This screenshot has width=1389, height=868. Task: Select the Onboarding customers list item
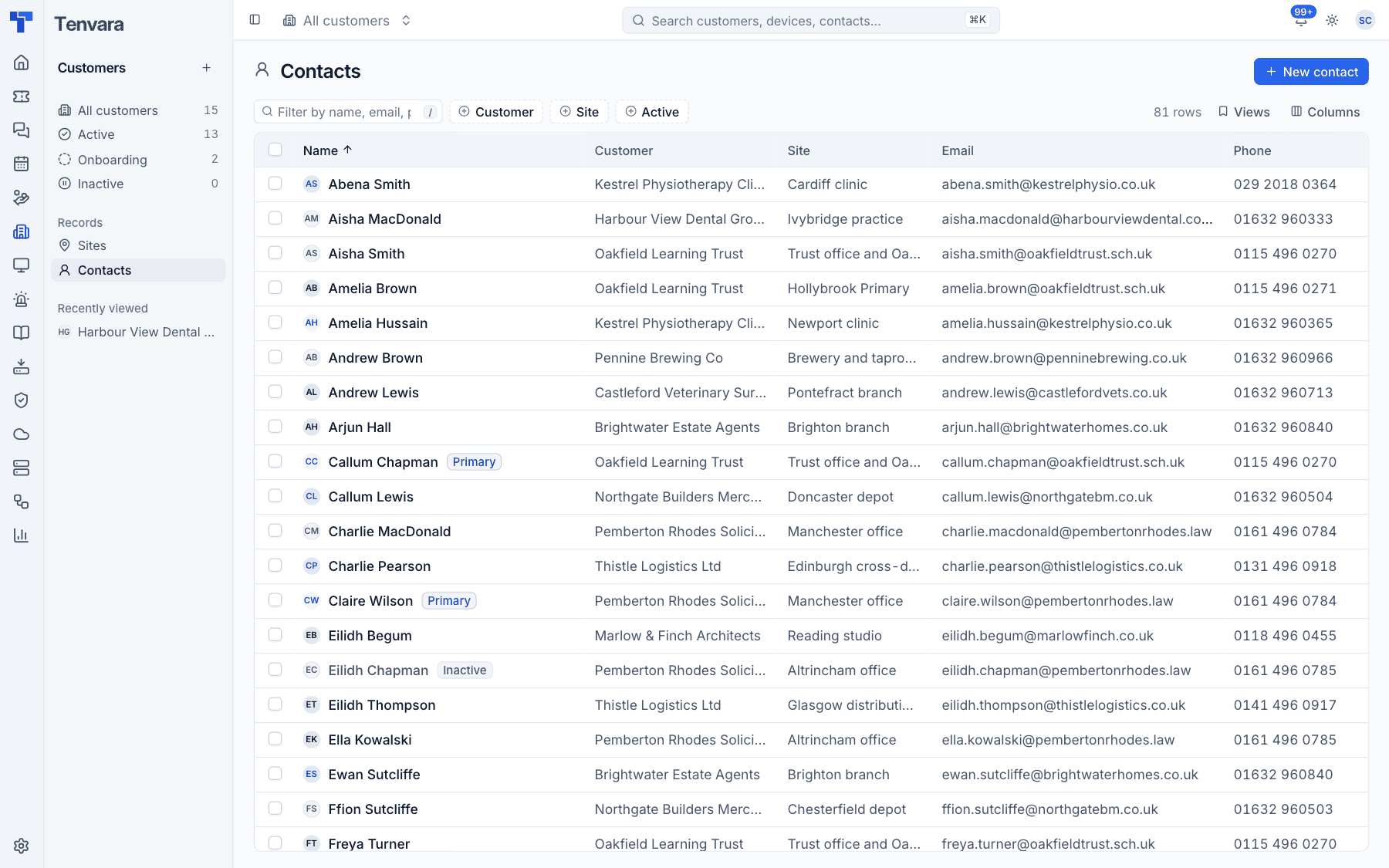pyautogui.click(x=138, y=160)
